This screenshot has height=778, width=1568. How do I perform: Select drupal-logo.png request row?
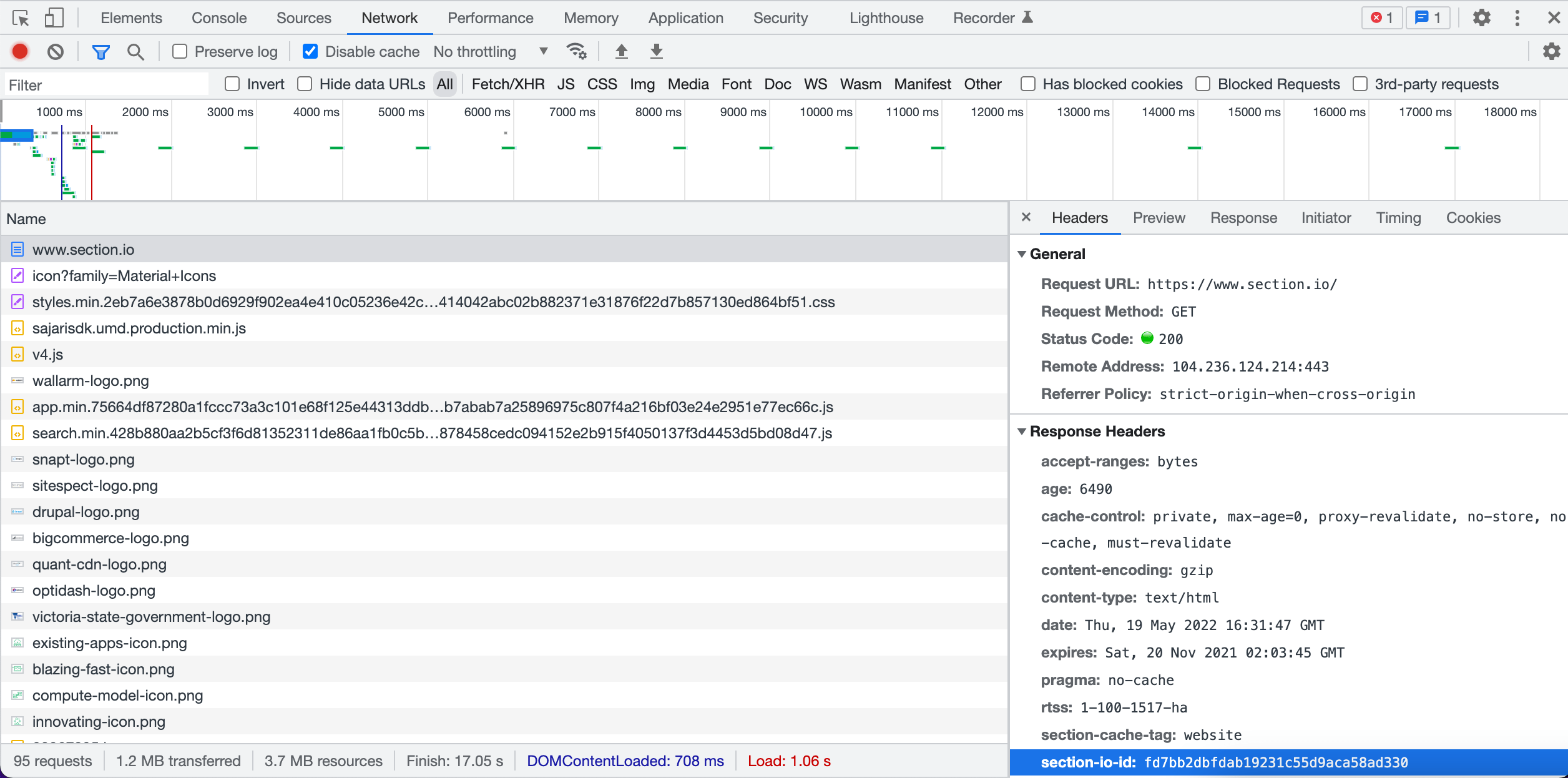(504, 512)
